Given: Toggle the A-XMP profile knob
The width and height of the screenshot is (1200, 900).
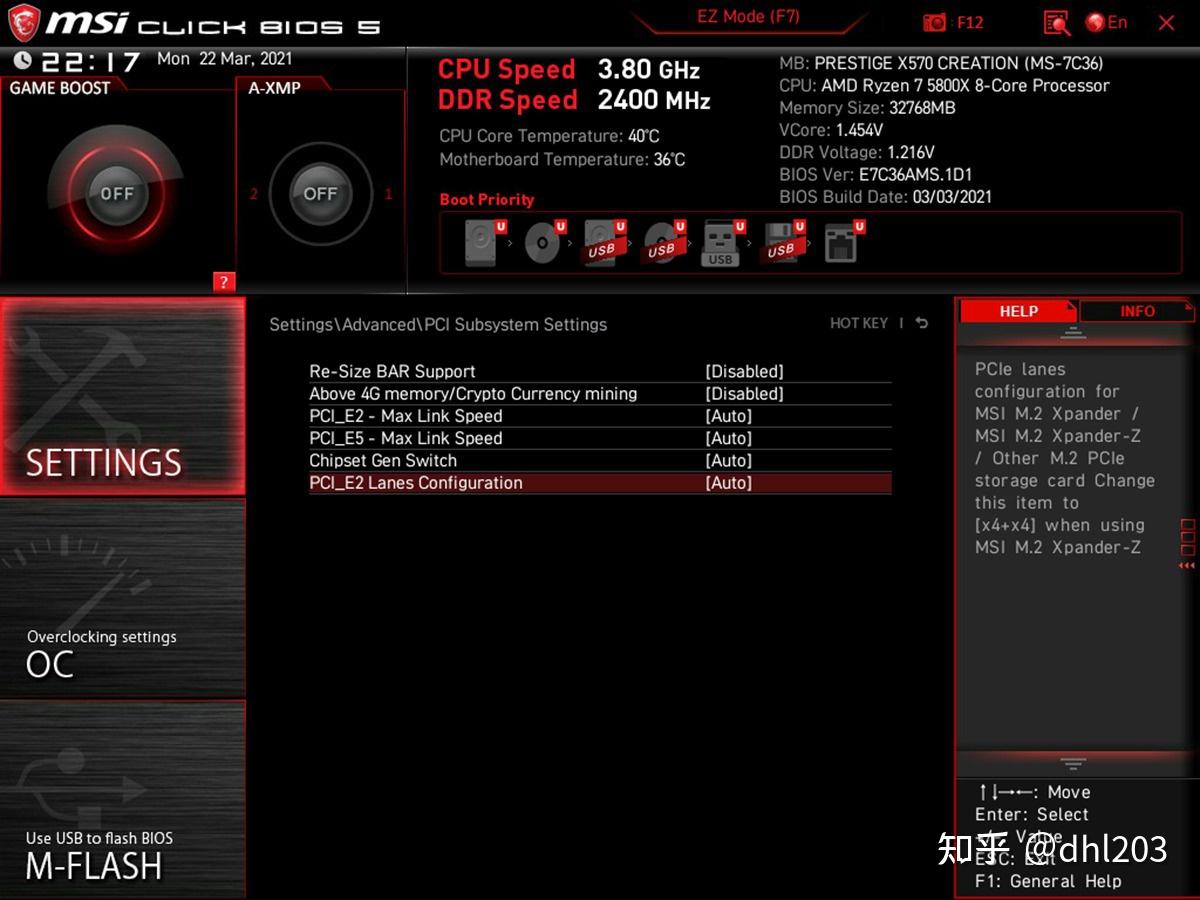Looking at the screenshot, I should (x=320, y=193).
